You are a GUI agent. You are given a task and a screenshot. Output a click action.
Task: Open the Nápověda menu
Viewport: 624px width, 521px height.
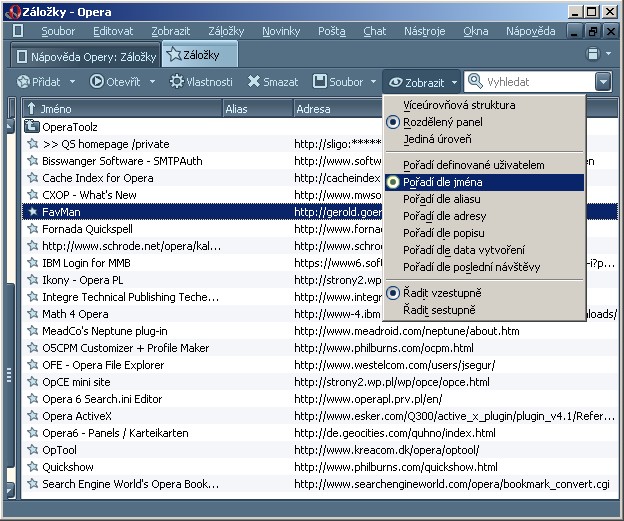click(530, 31)
